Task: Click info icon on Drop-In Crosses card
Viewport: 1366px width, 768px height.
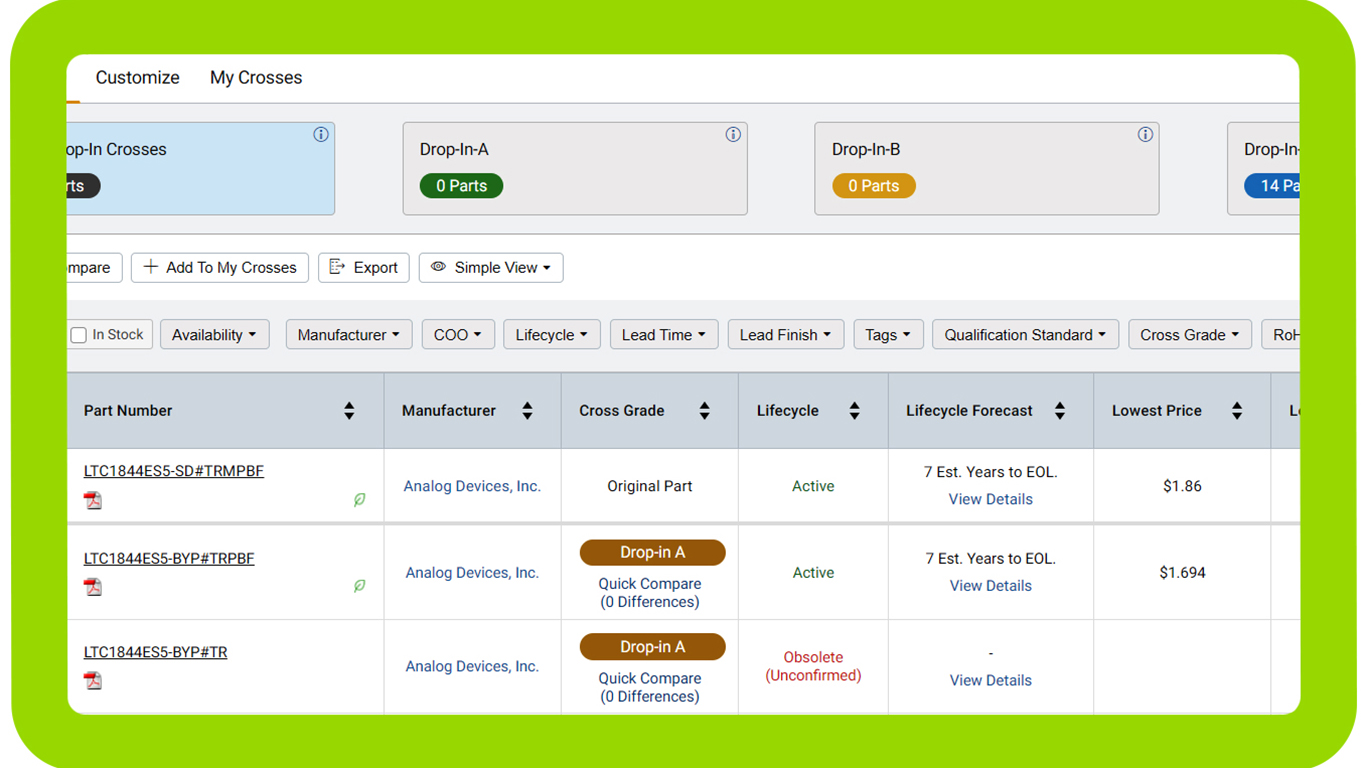Action: tap(321, 135)
